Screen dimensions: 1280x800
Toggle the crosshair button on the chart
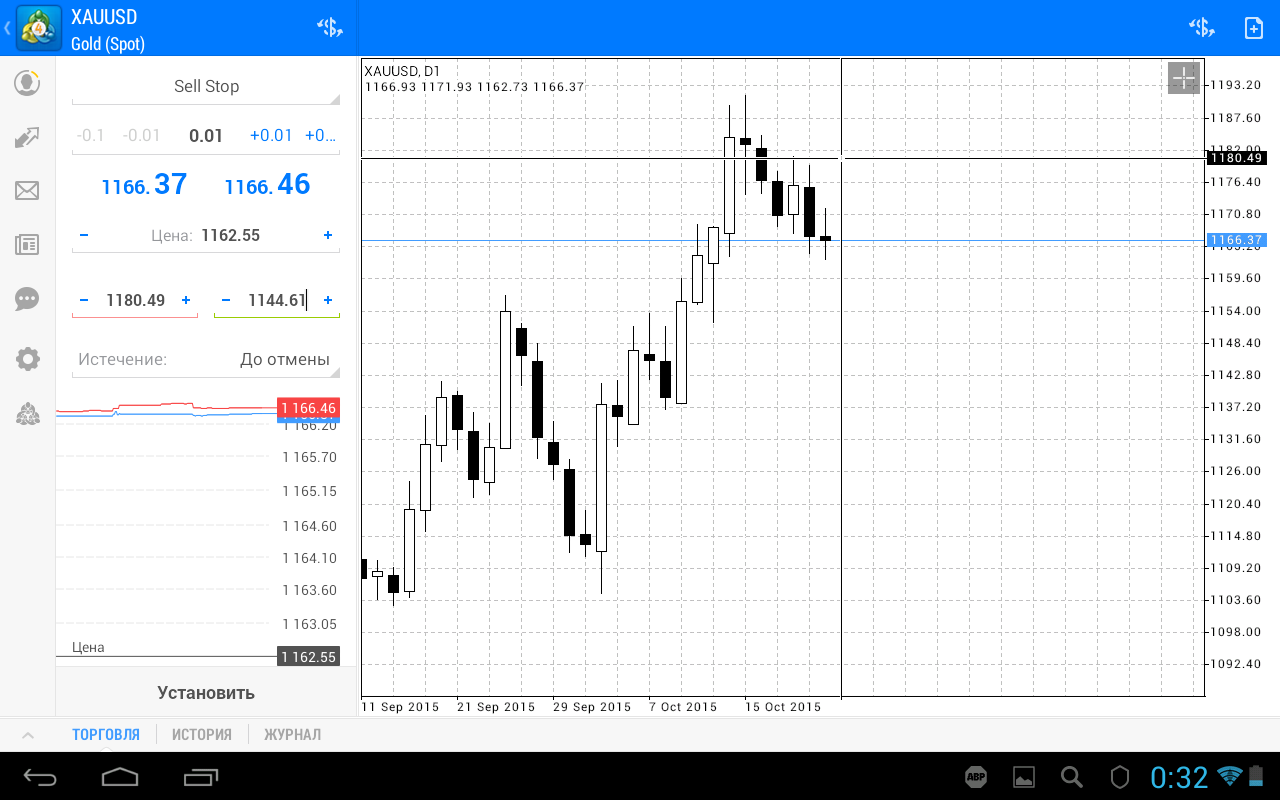click(1184, 78)
